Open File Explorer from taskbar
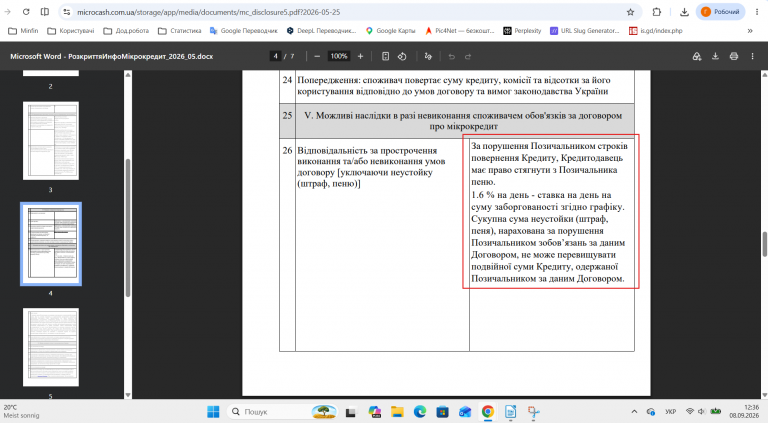This screenshot has width=768, height=423. [397, 412]
